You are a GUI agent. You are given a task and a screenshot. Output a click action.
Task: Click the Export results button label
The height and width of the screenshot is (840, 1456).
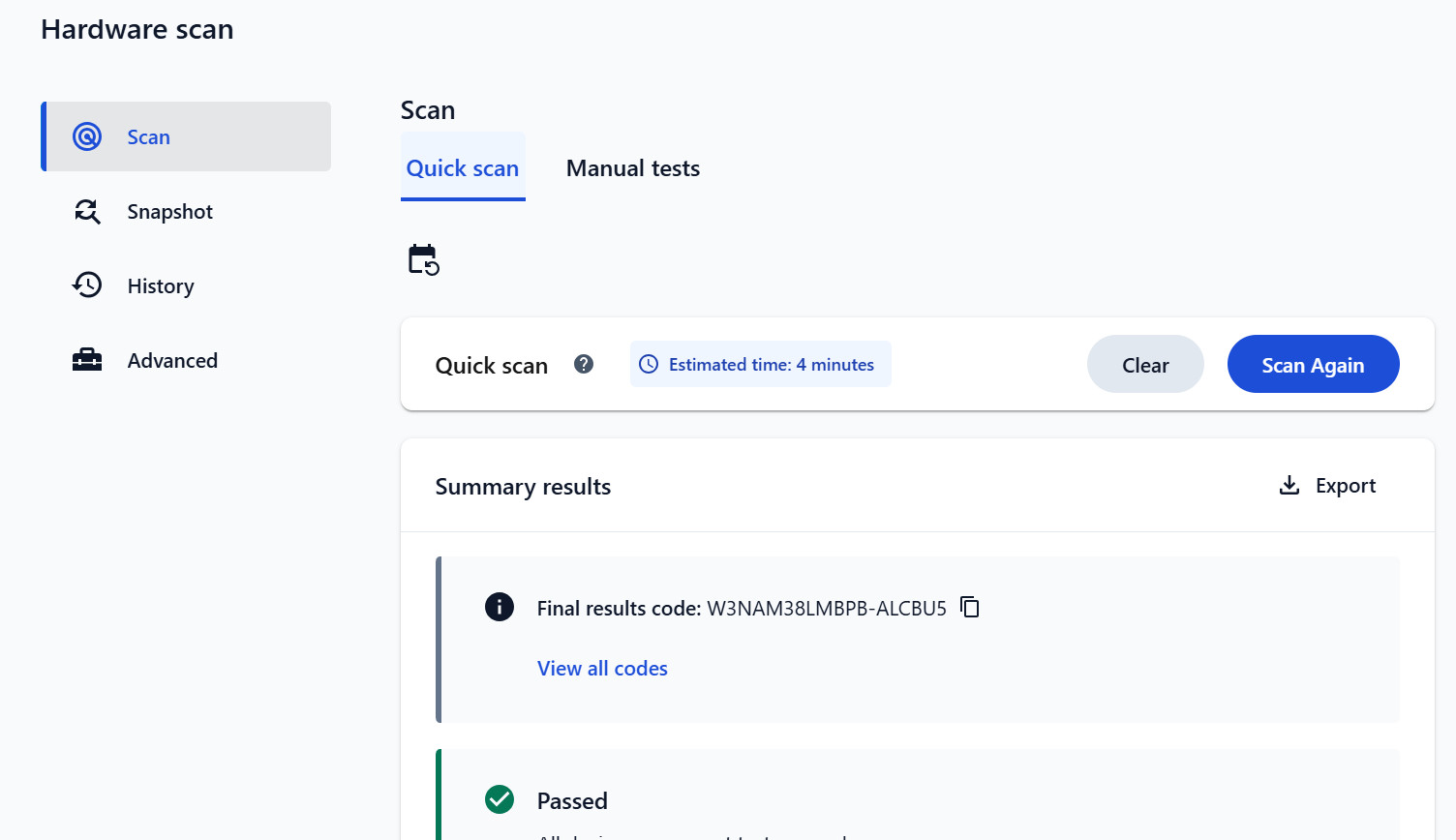[1346, 486]
